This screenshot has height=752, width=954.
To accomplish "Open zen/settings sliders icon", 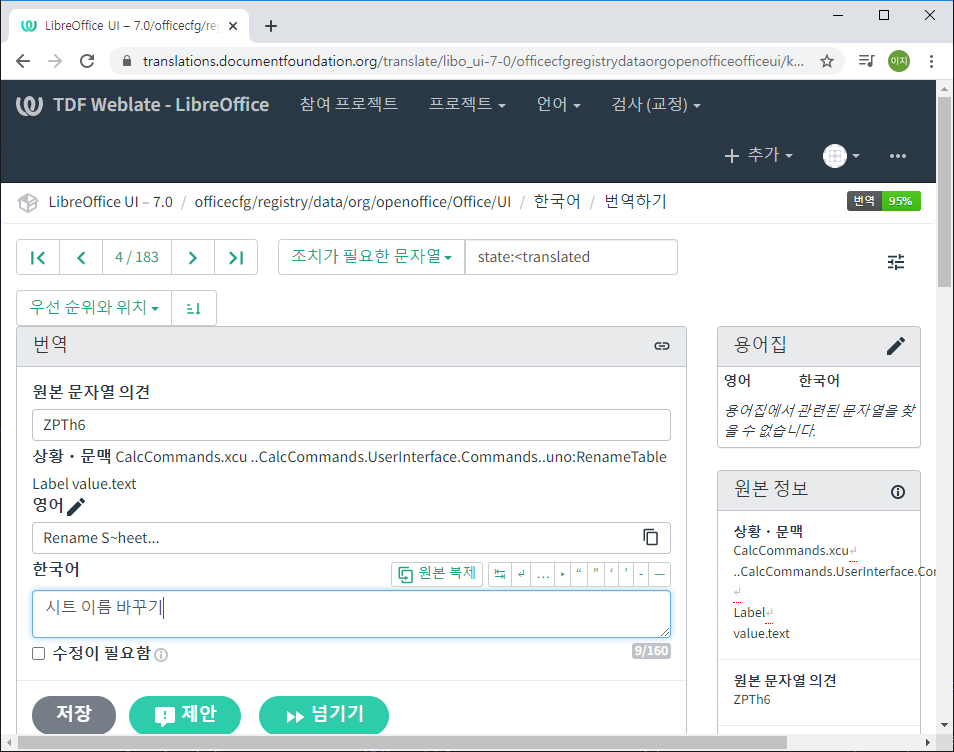I will click(x=896, y=262).
